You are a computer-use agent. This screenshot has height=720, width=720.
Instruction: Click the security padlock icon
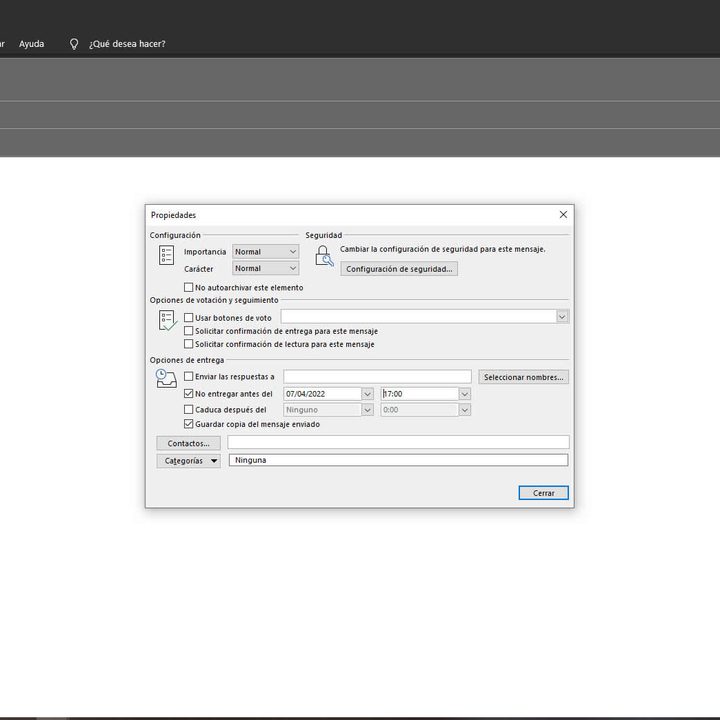pos(324,256)
